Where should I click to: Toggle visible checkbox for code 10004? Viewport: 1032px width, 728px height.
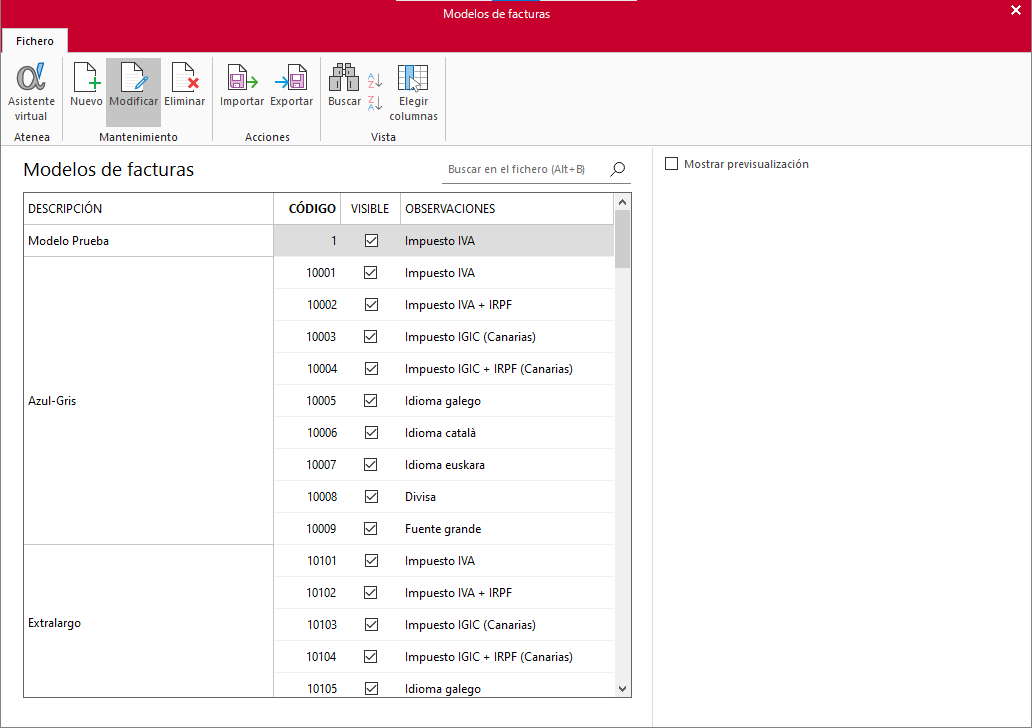point(371,369)
